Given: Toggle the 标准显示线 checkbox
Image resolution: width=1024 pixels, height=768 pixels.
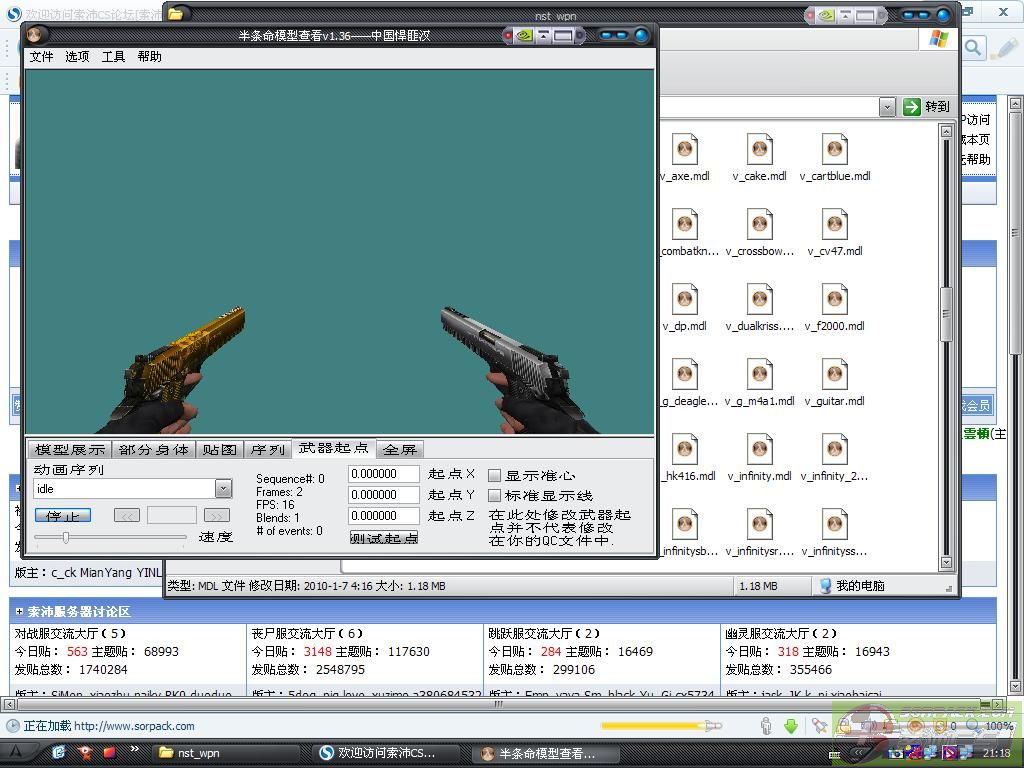Looking at the screenshot, I should click(494, 496).
